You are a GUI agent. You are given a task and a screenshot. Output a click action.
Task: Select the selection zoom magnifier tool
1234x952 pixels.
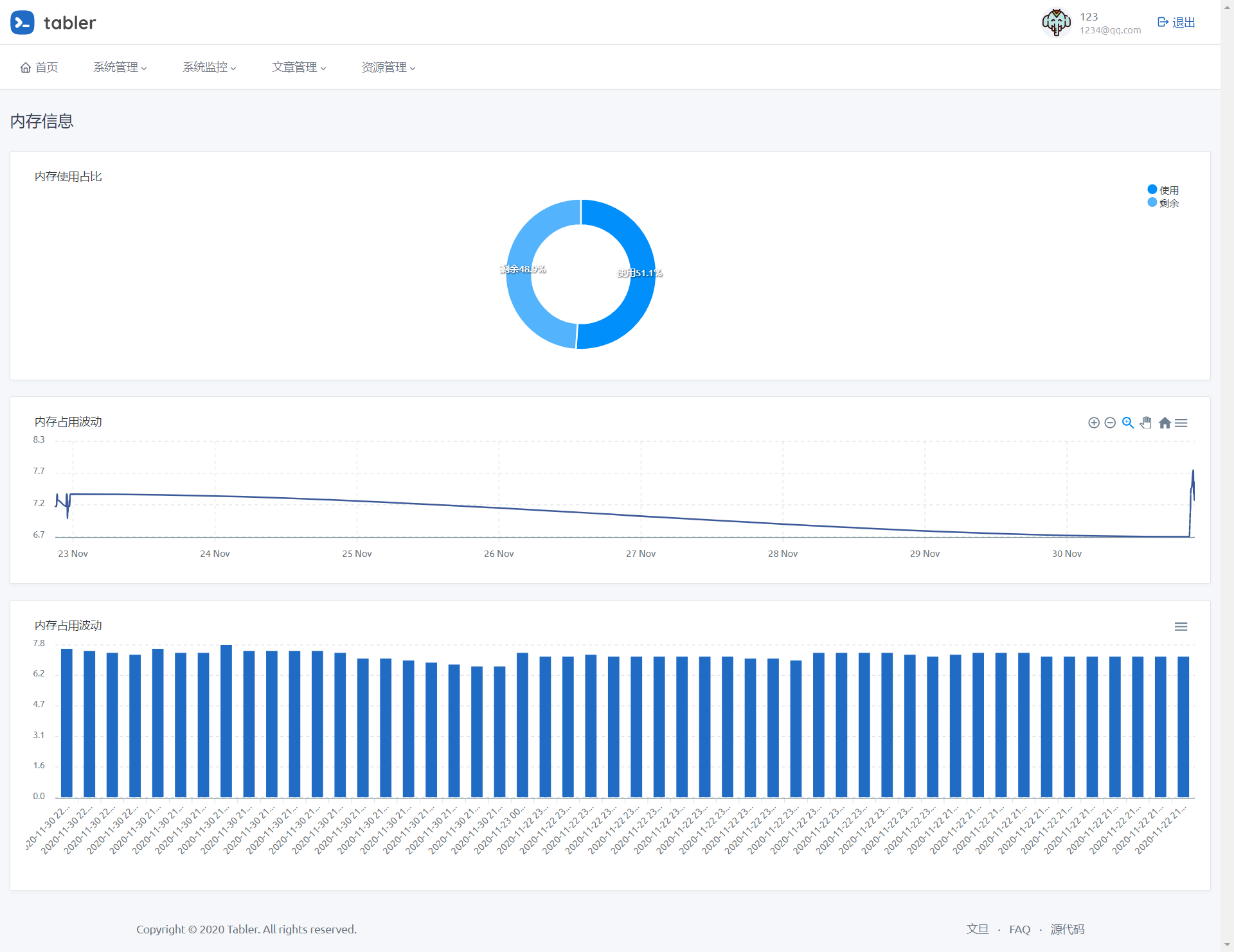point(1127,423)
